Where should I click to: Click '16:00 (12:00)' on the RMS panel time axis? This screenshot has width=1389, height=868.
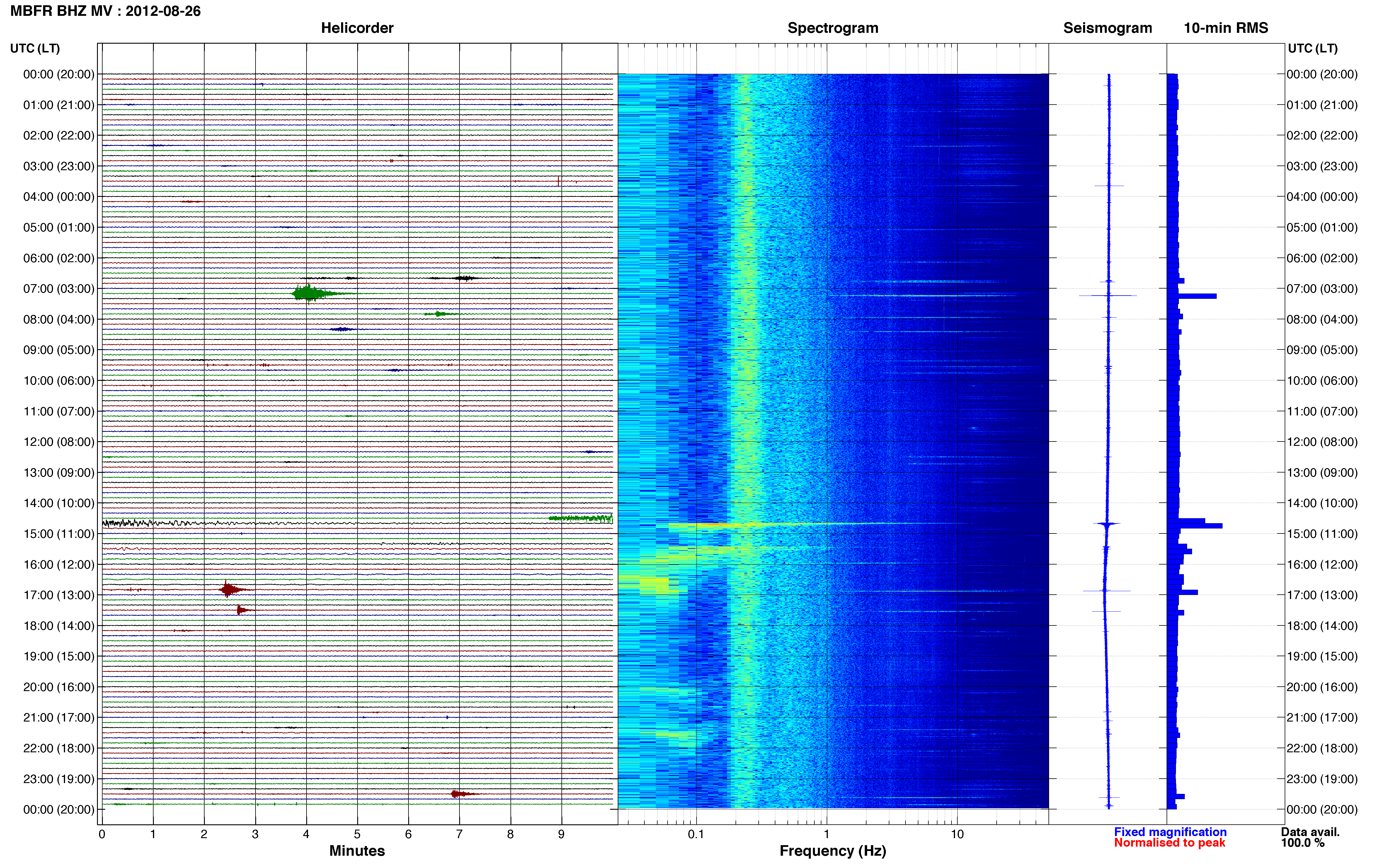1322,564
